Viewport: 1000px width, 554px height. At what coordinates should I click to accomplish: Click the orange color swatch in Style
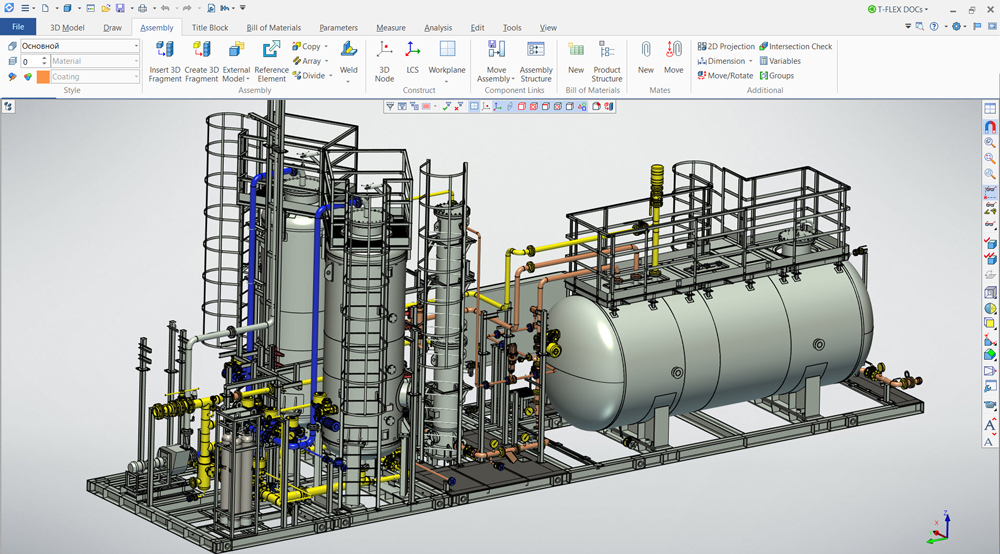coord(43,77)
